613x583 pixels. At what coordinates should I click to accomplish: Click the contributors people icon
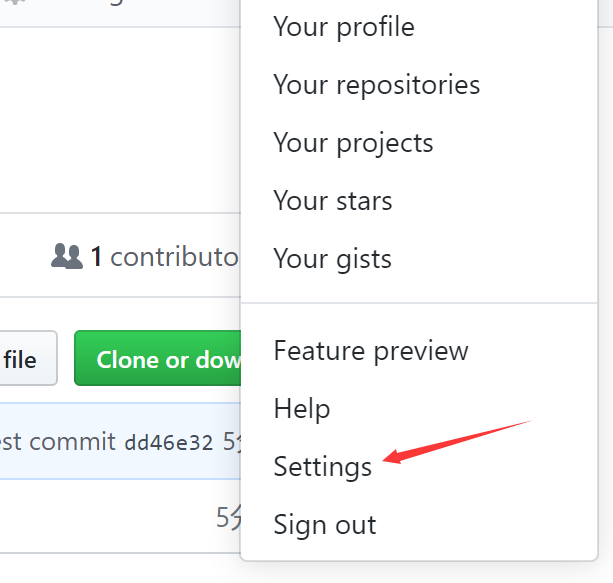pos(67,256)
